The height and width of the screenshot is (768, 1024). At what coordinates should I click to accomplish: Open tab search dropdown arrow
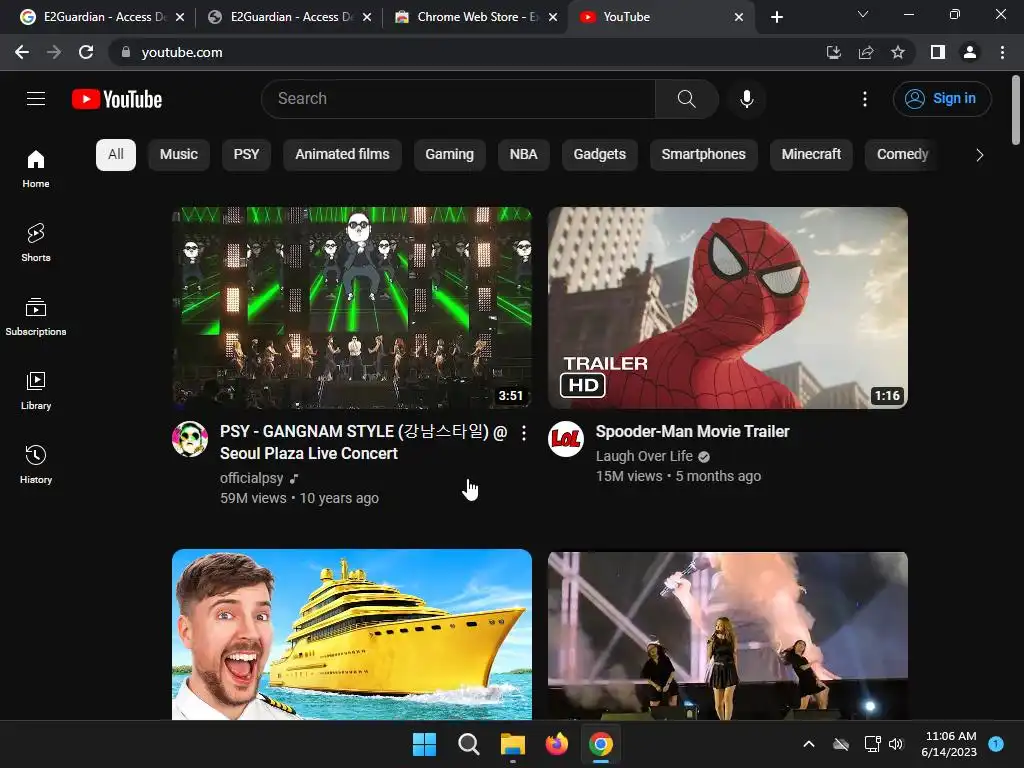863,14
